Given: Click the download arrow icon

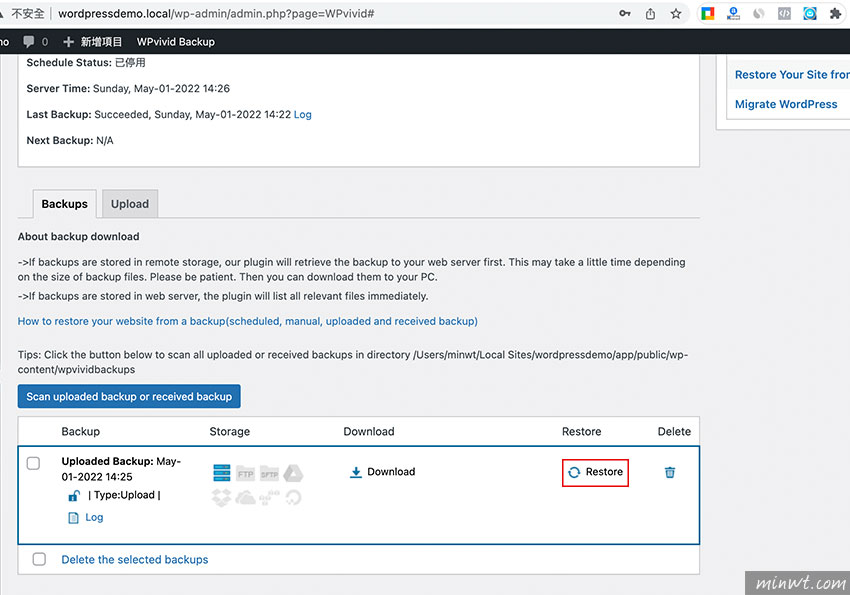Looking at the screenshot, I should click(356, 473).
